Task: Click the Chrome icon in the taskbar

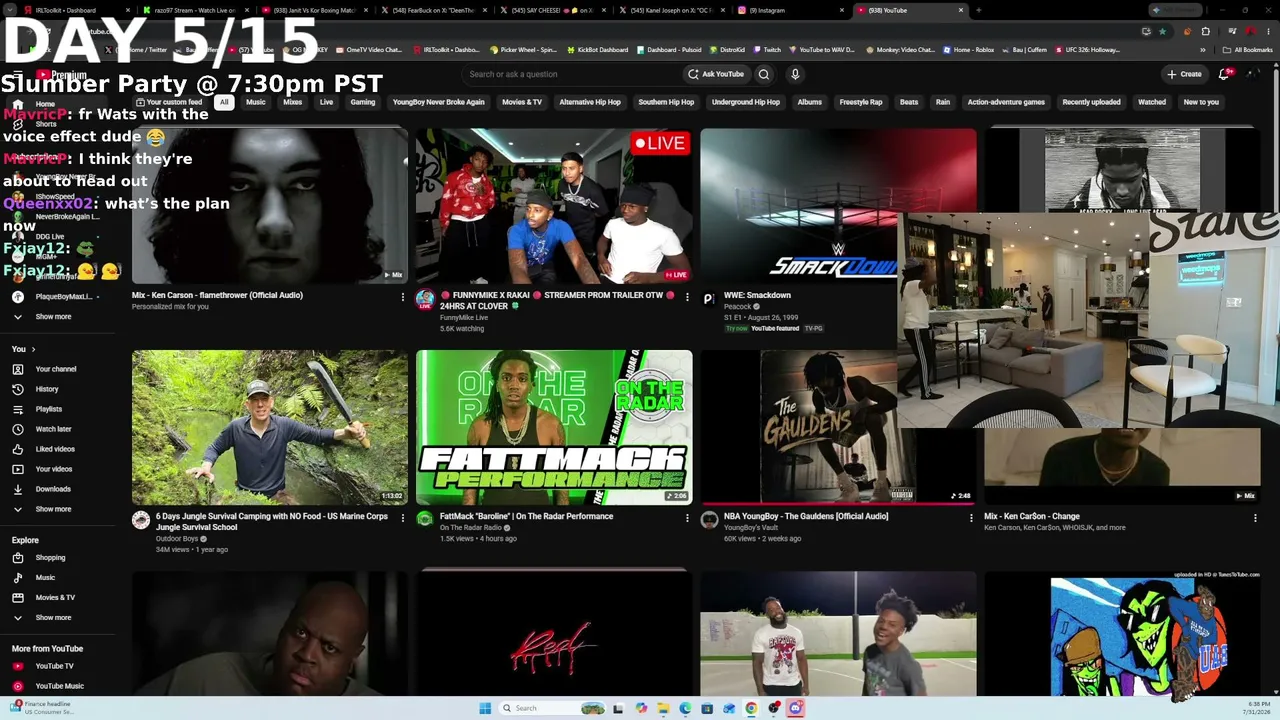Action: tap(751, 708)
